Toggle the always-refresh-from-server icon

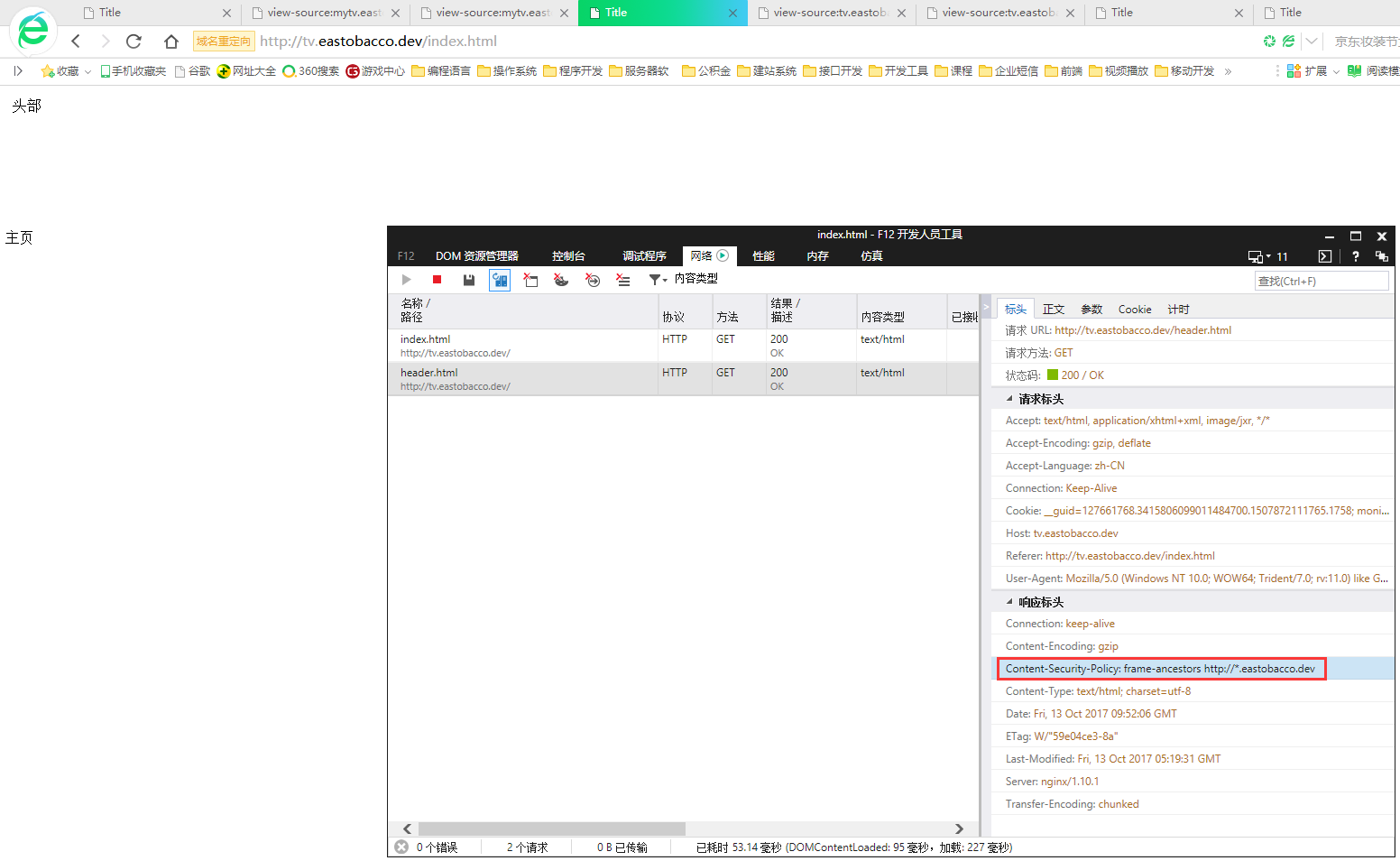click(499, 280)
